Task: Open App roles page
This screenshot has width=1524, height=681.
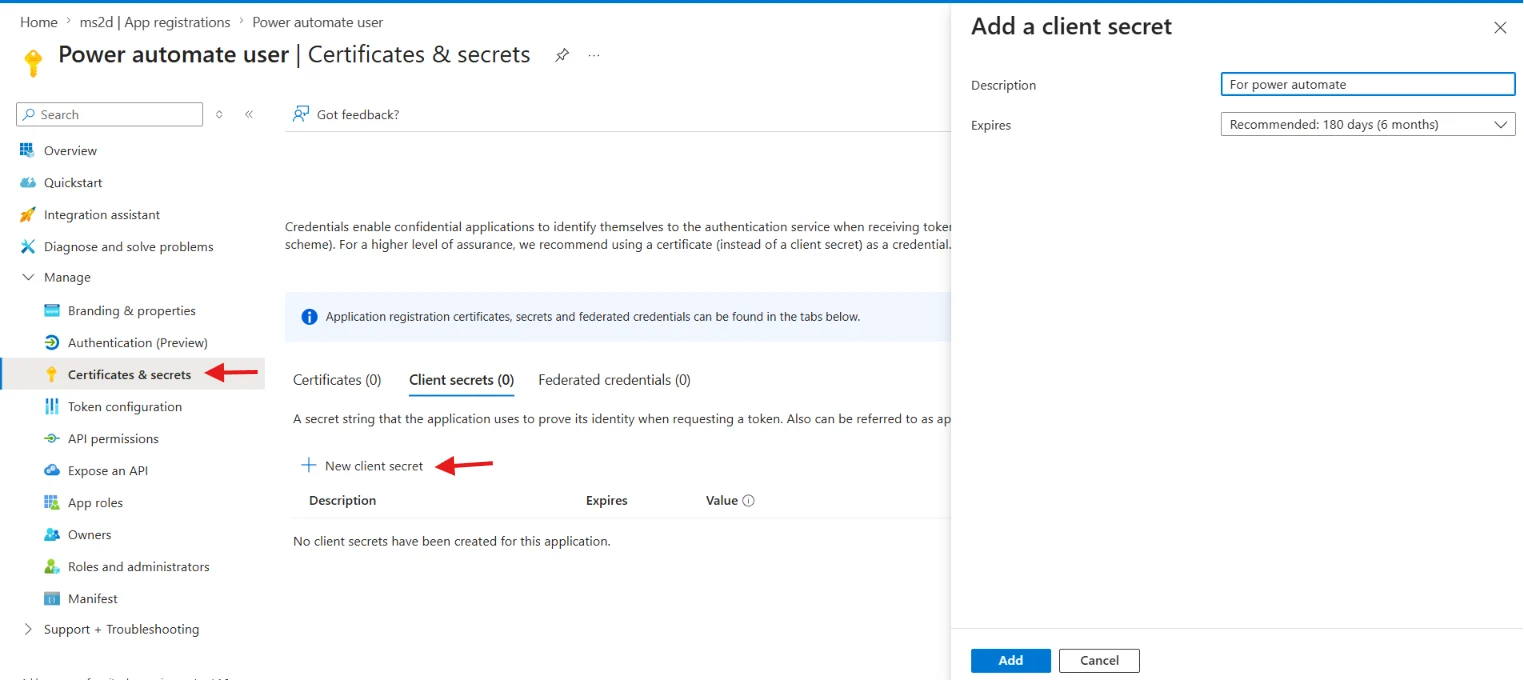Action: [x=95, y=503]
